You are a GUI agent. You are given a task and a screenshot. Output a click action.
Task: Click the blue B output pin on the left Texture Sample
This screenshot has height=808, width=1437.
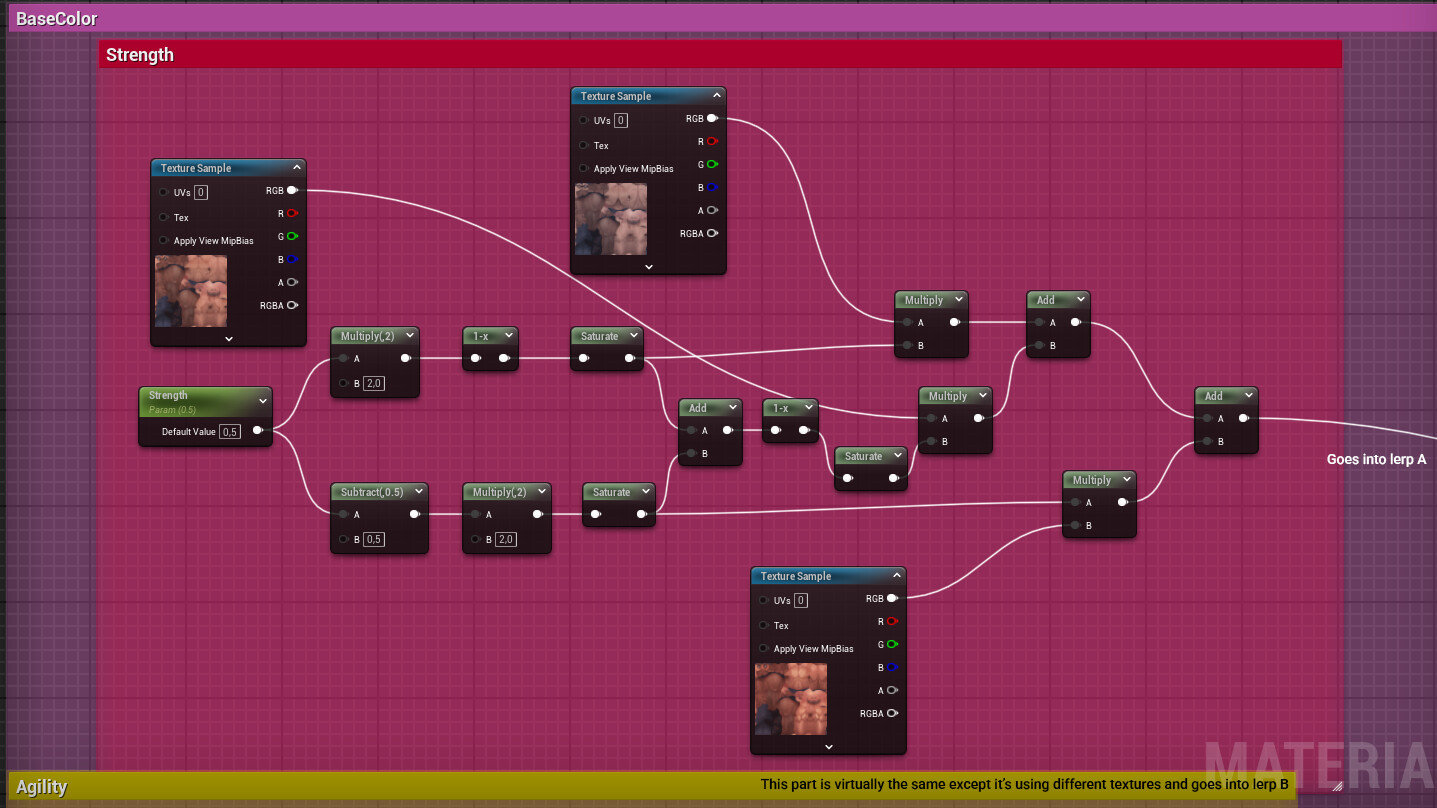click(293, 259)
